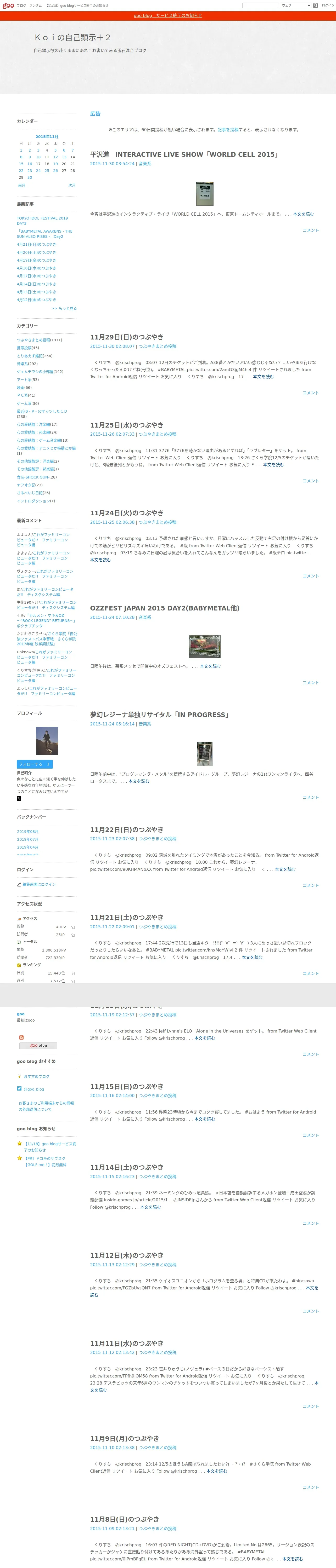This screenshot has height=1568, width=336.
Task: Click the pencil icon beside edit-screen login
Action: tap(19, 884)
